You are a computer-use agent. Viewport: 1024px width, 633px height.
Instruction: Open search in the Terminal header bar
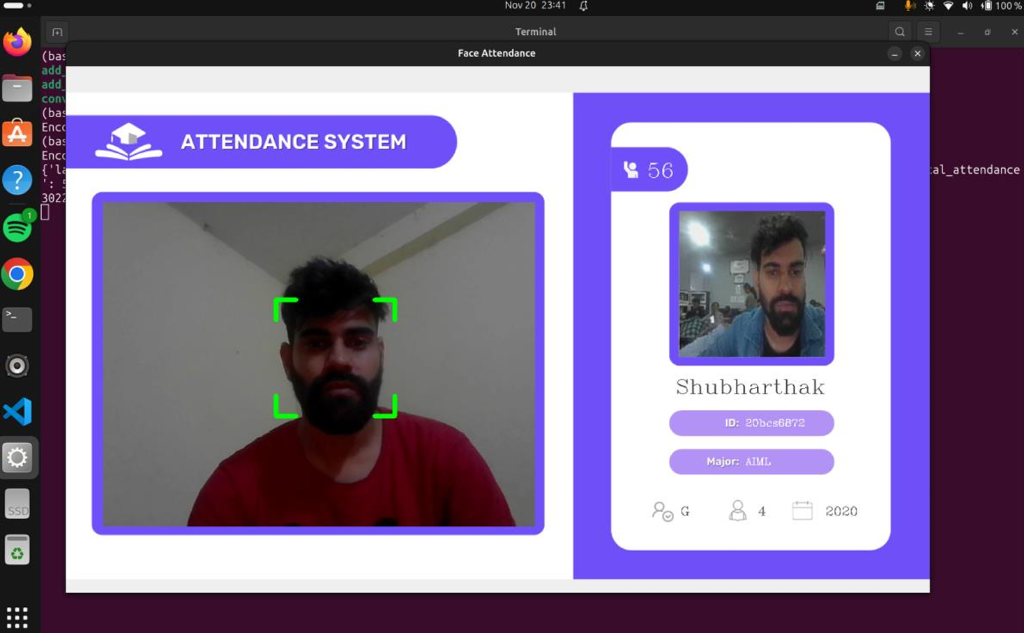click(x=899, y=32)
